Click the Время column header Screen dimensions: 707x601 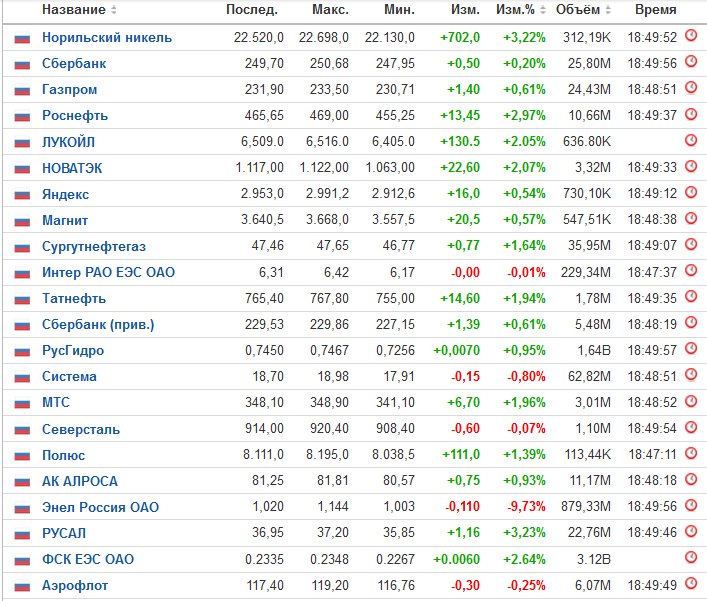(x=656, y=9)
